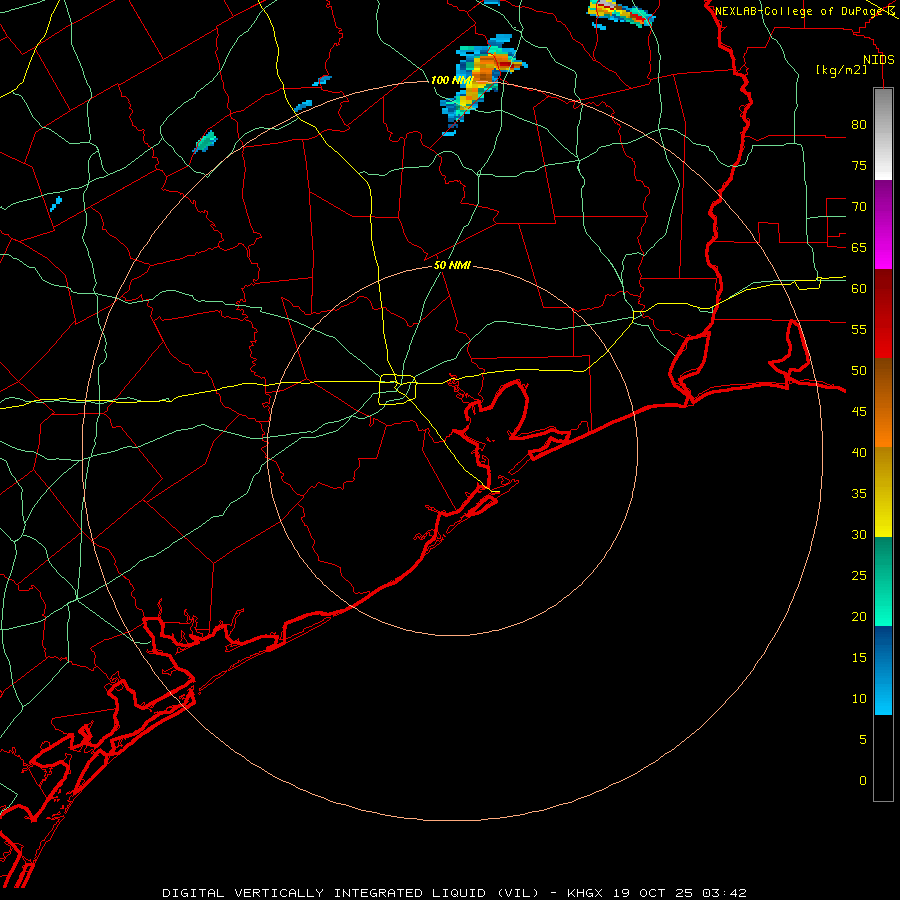Click the [kg/m2] units label

(x=841, y=70)
